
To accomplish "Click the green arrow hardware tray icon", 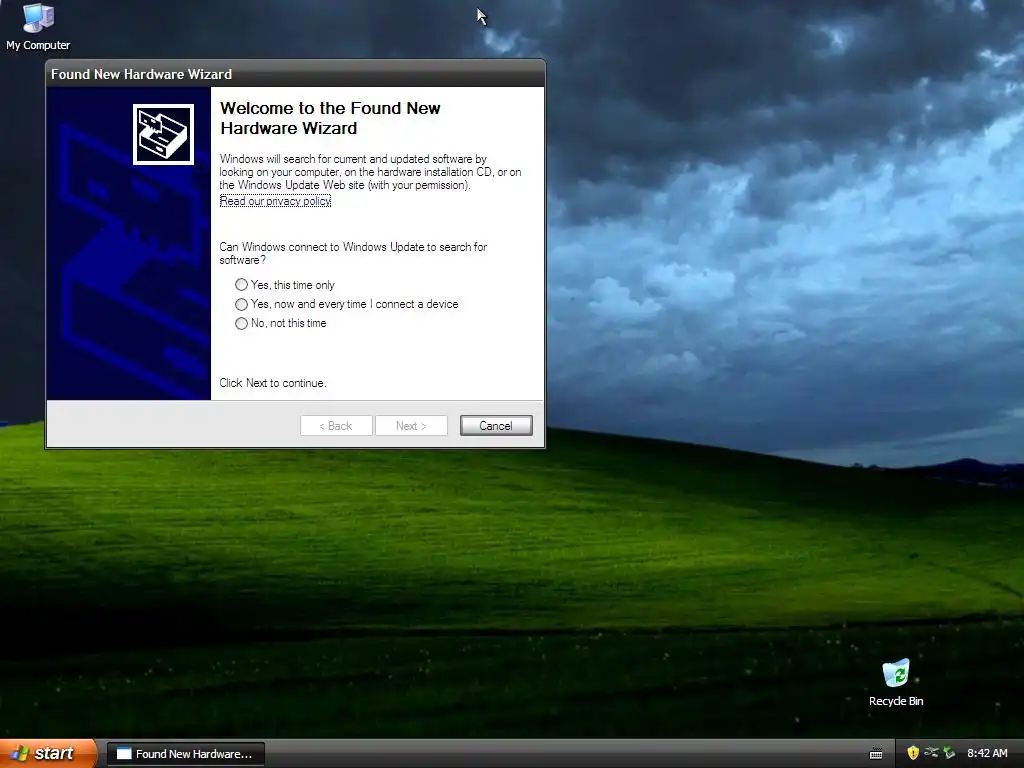I will click(x=949, y=753).
